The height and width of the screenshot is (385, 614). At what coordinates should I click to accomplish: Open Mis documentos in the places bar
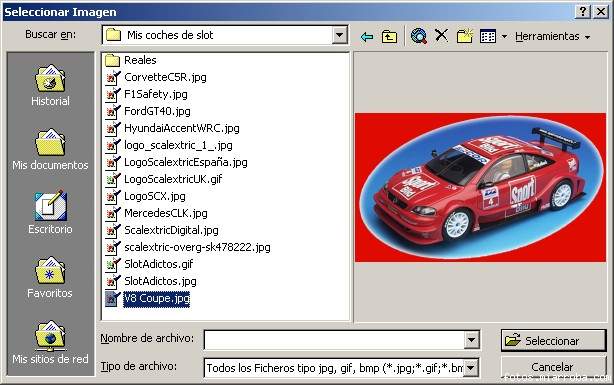51,150
